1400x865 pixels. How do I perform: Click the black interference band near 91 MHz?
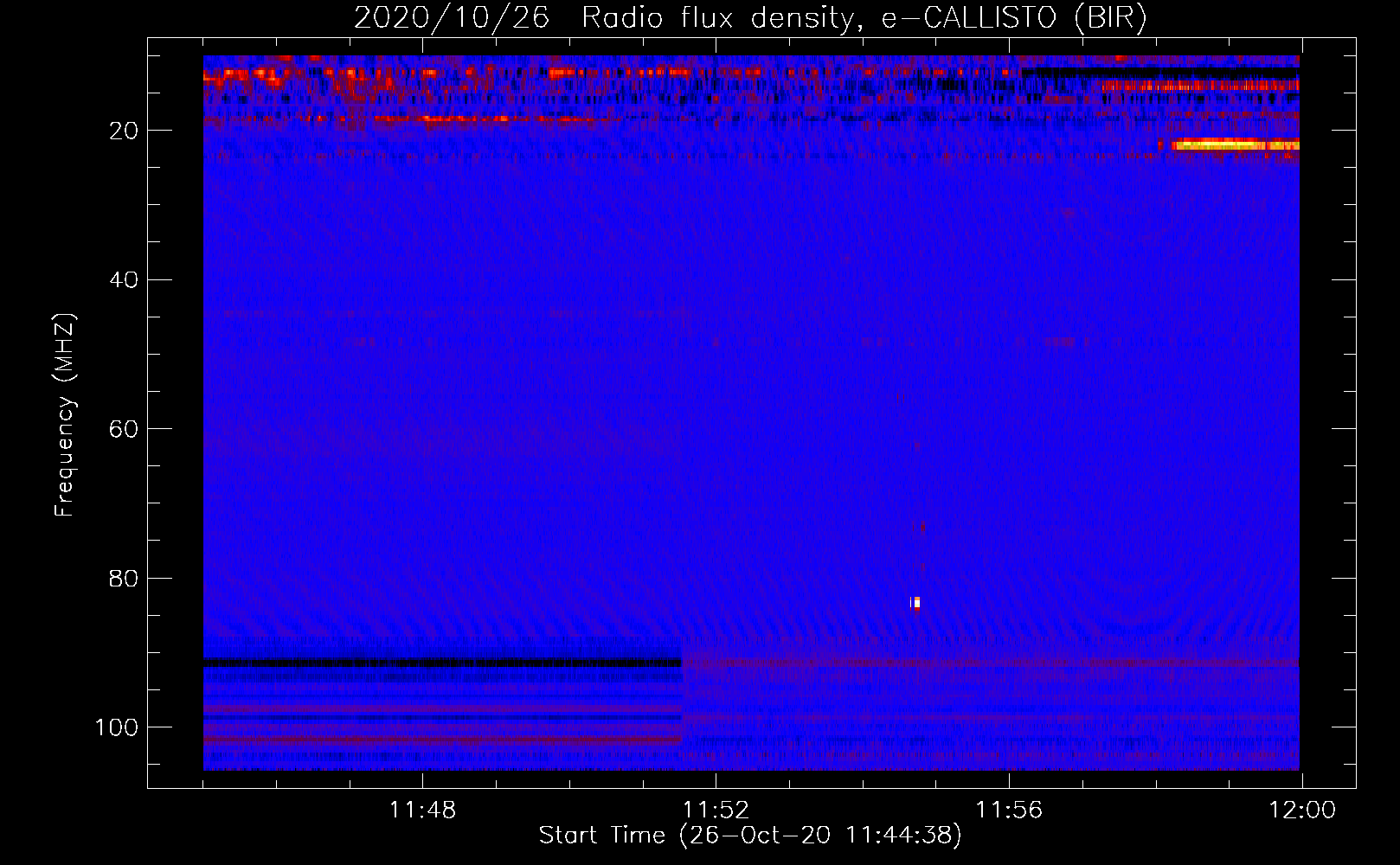[442, 663]
